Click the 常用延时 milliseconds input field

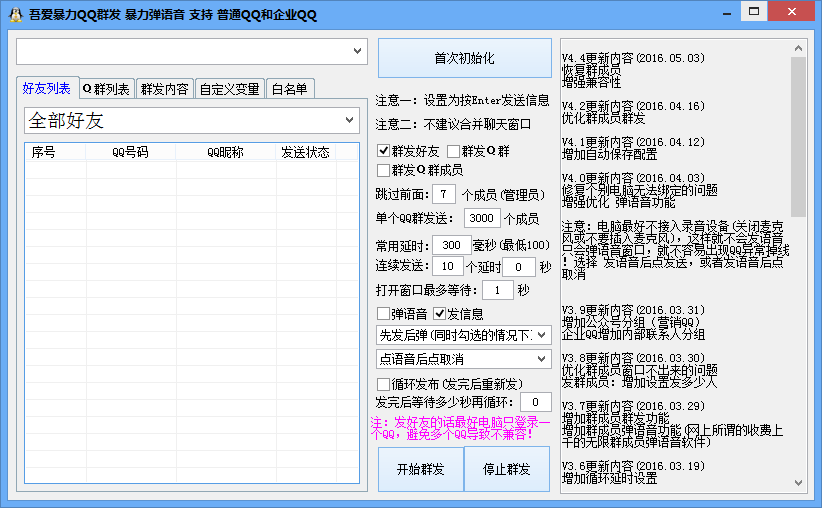[x=452, y=245]
